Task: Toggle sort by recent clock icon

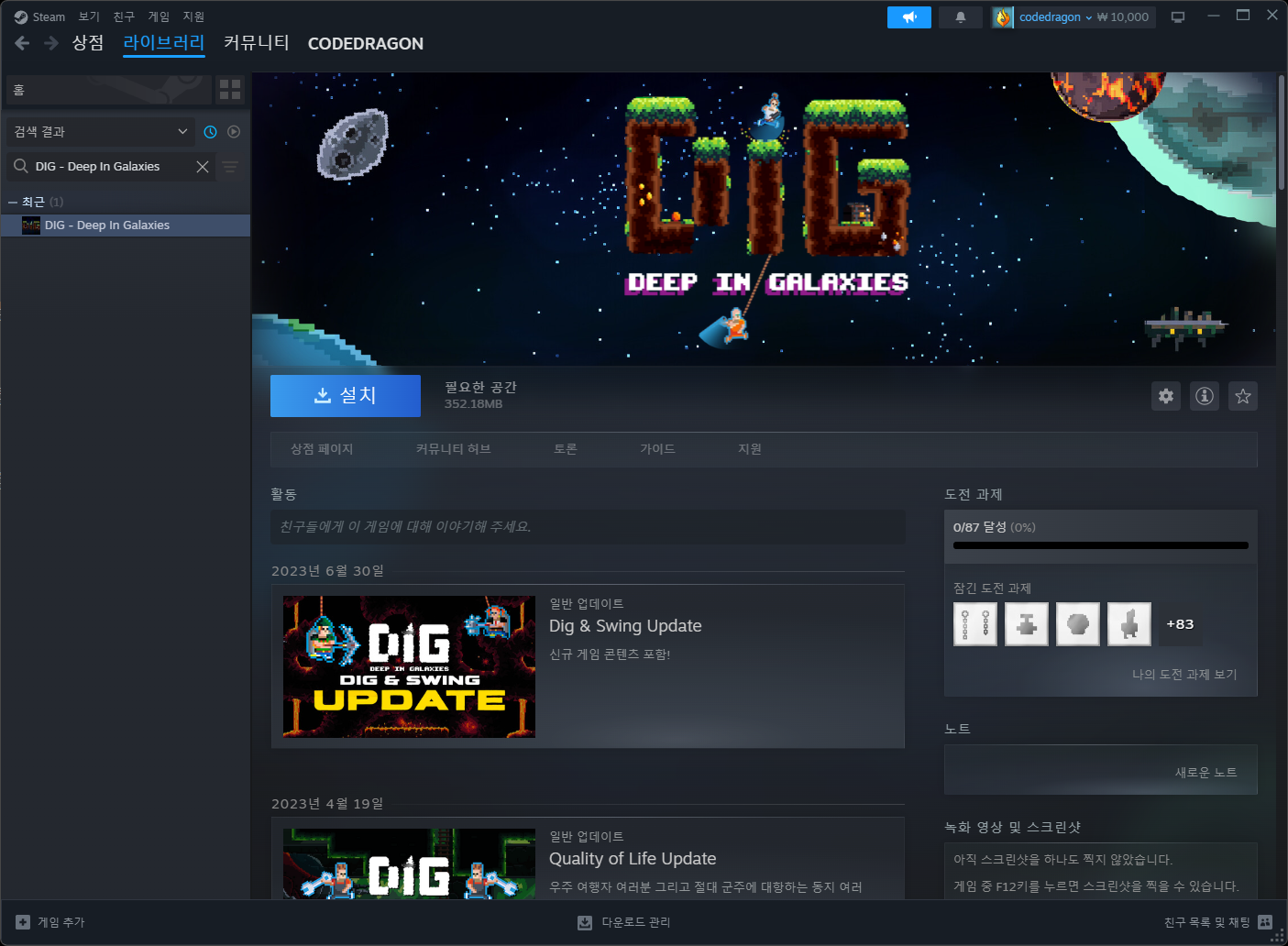Action: click(210, 132)
